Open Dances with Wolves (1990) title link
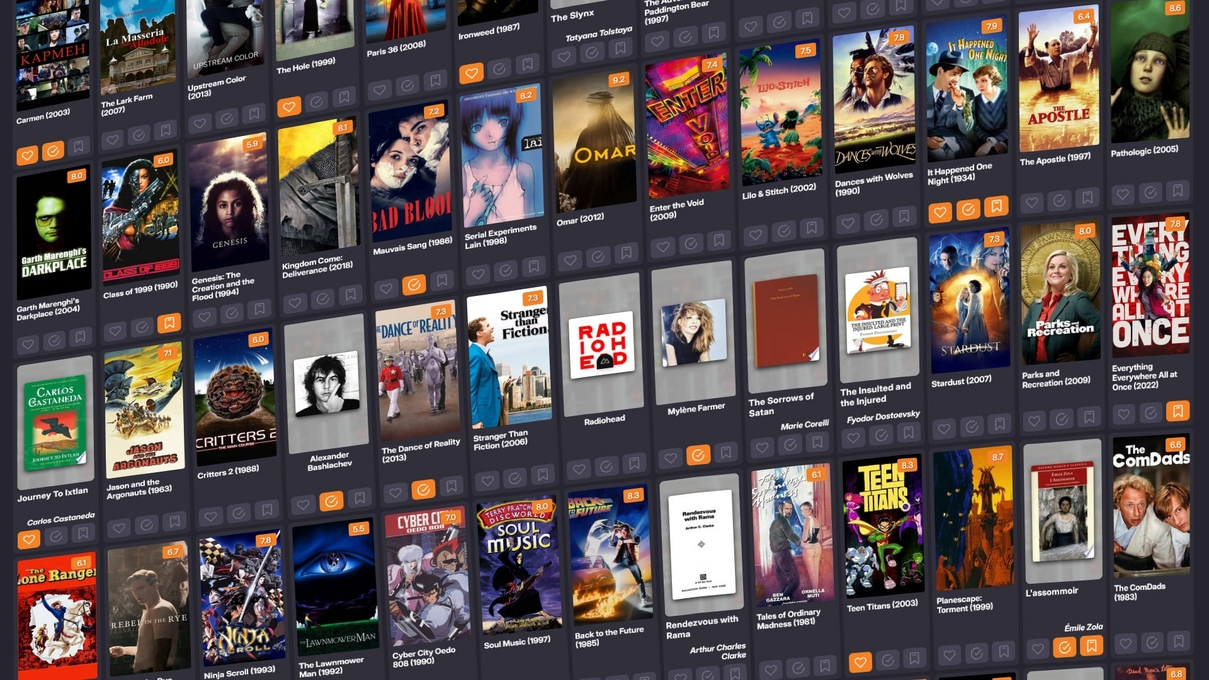Image resolution: width=1209 pixels, height=680 pixels. [874, 184]
